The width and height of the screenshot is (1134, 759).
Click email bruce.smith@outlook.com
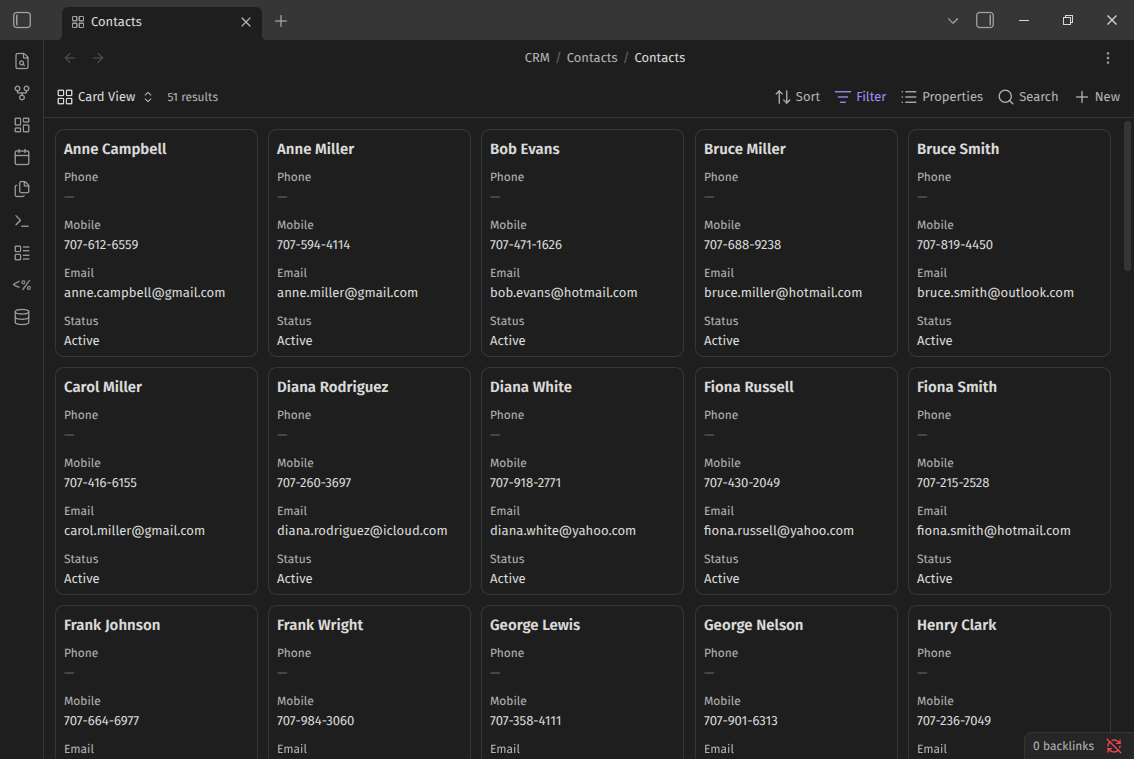point(994,293)
